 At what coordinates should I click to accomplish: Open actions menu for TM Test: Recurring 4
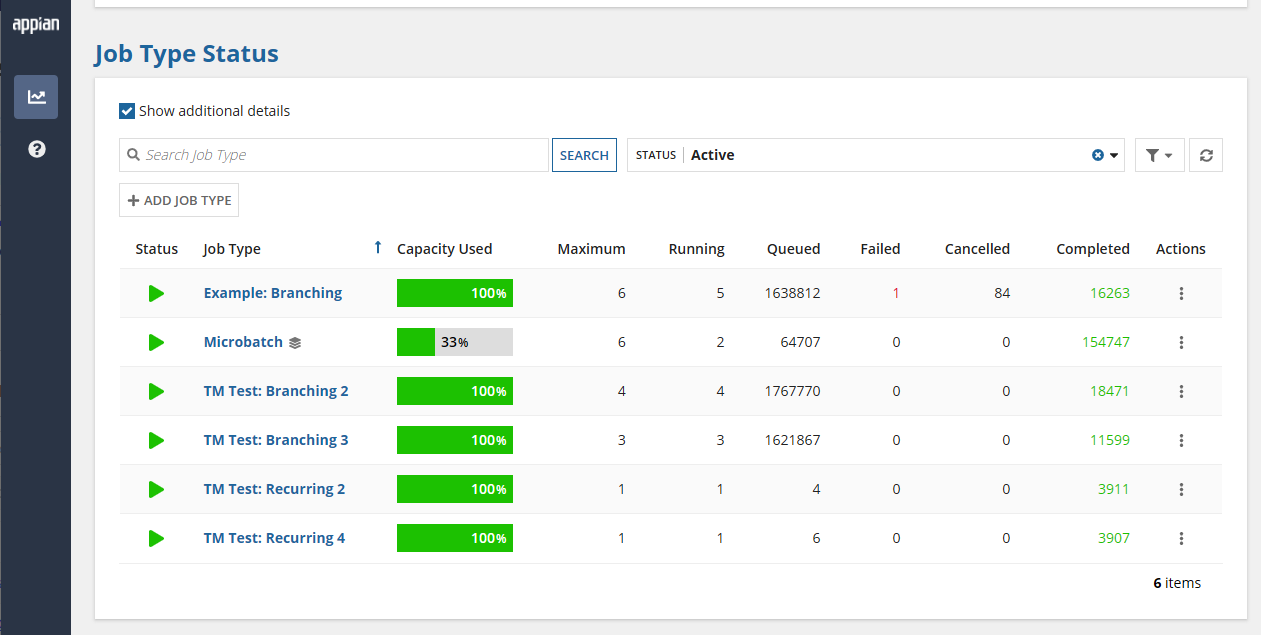pyautogui.click(x=1181, y=538)
